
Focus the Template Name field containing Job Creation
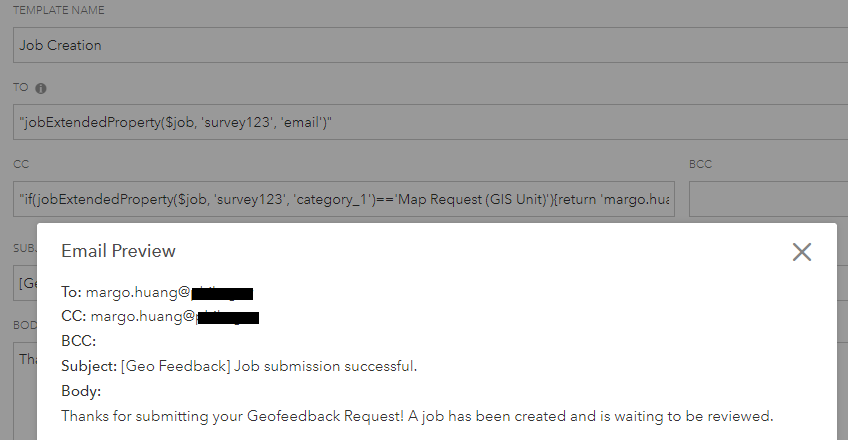coord(430,45)
